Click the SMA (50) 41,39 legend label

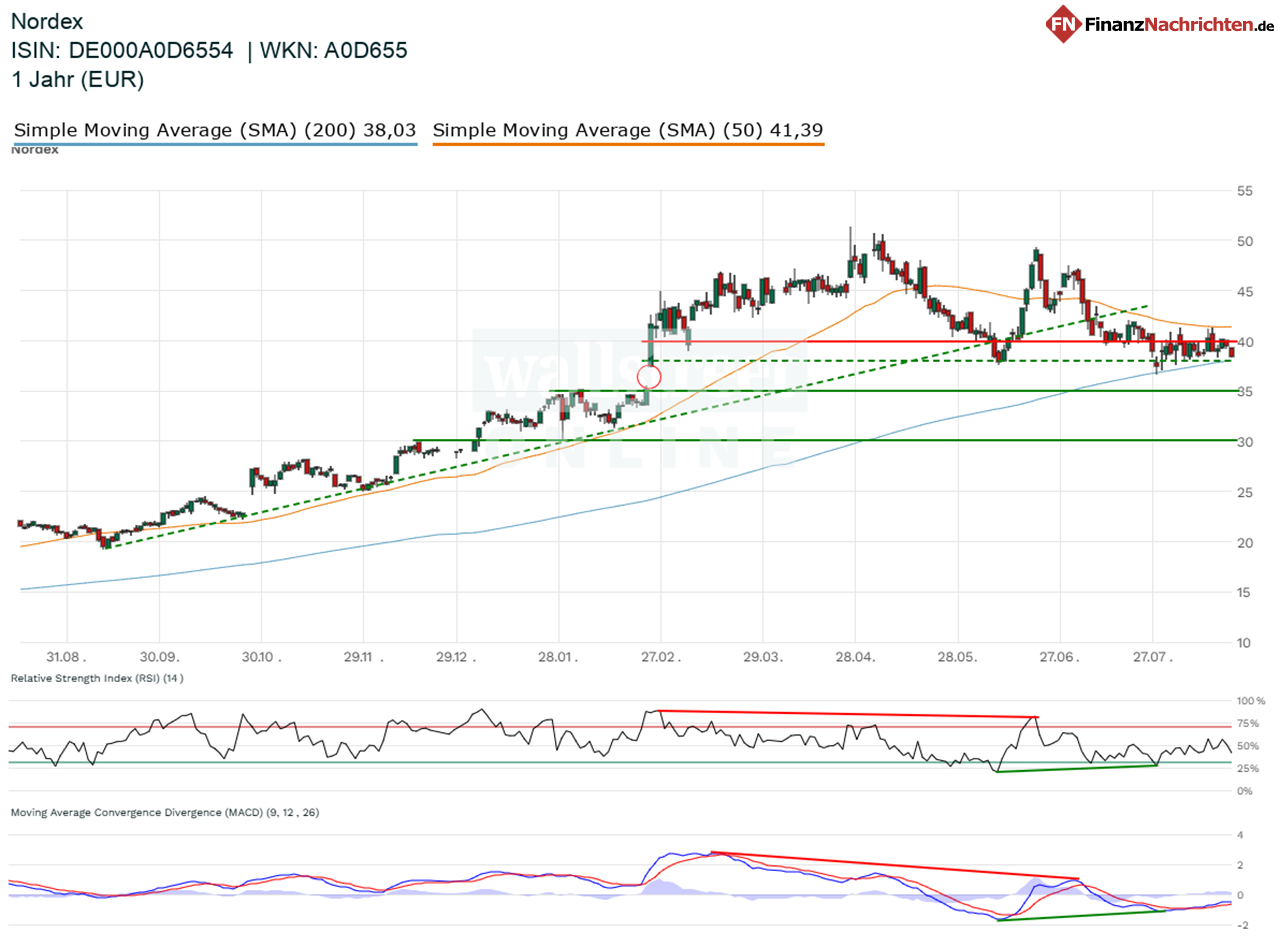pyautogui.click(x=628, y=130)
